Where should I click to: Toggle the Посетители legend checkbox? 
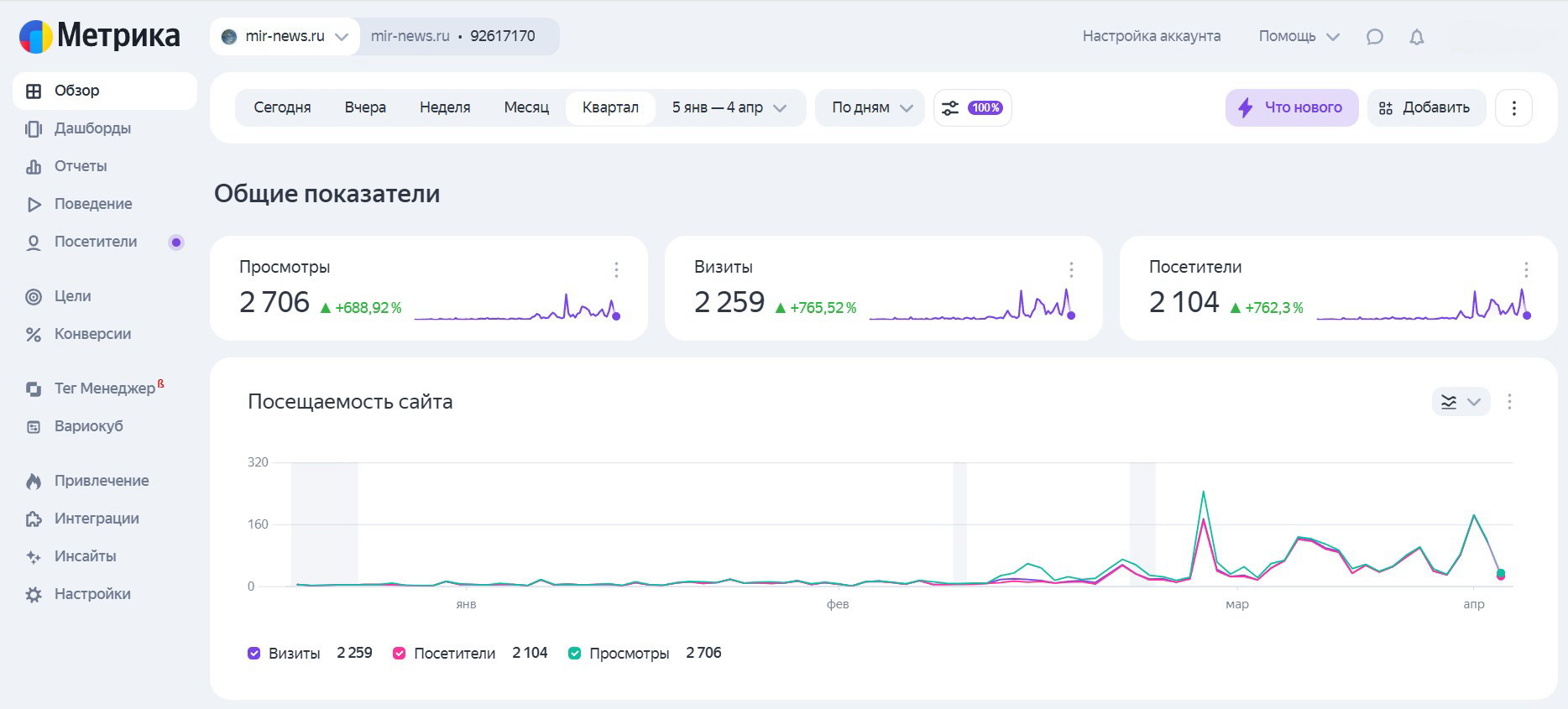(x=400, y=654)
